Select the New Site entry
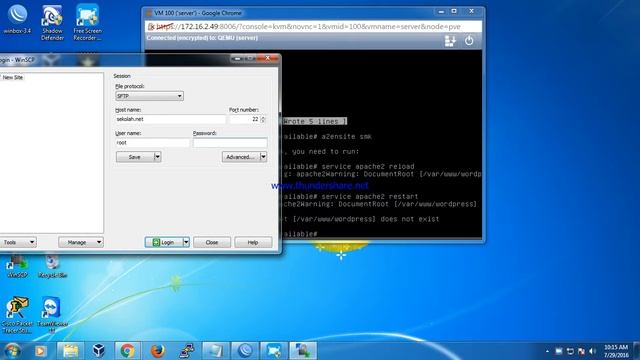Viewport: 640px width, 360px height. pyautogui.click(x=13, y=77)
